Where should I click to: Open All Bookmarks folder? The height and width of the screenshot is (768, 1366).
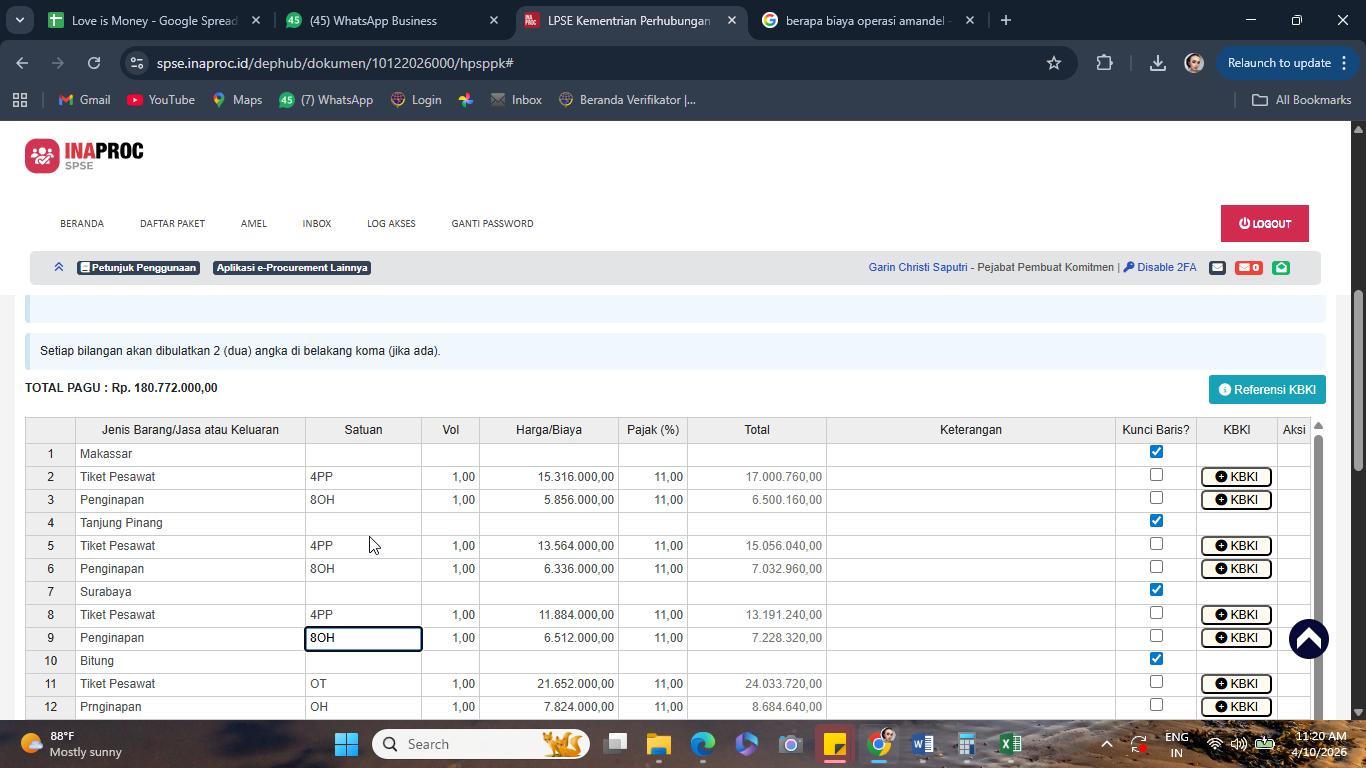click(1302, 100)
